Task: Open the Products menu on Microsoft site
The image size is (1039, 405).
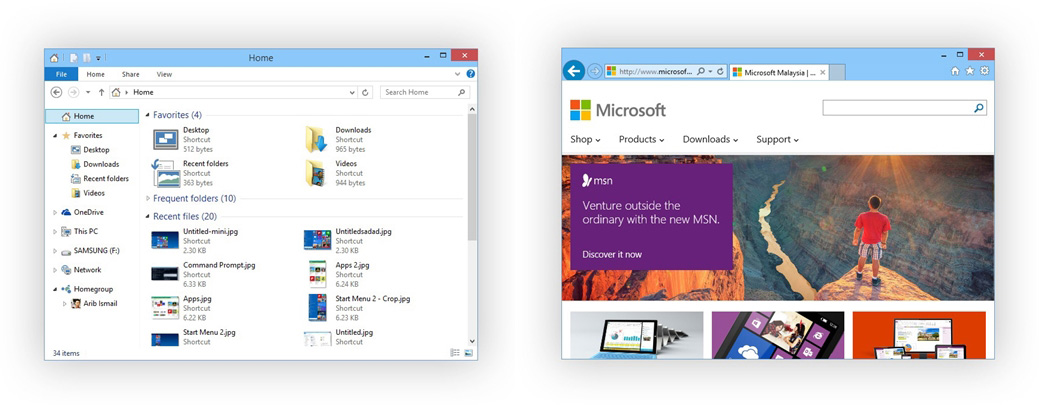Action: pyautogui.click(x=641, y=139)
